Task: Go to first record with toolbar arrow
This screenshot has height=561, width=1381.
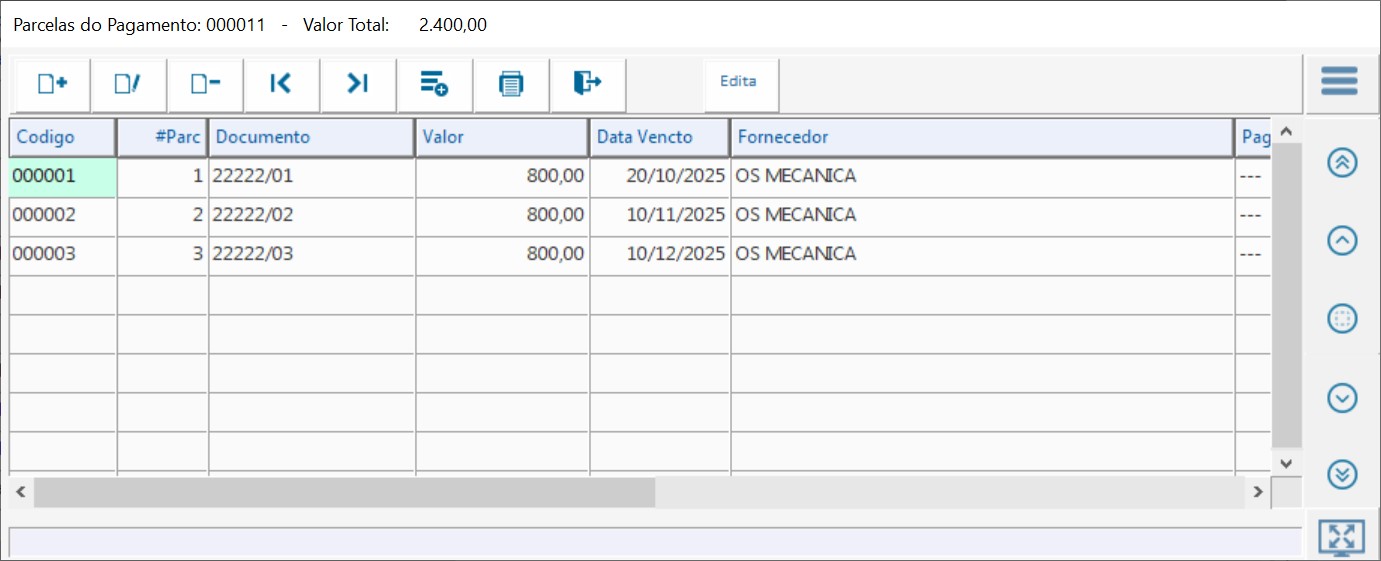Action: pyautogui.click(x=281, y=84)
